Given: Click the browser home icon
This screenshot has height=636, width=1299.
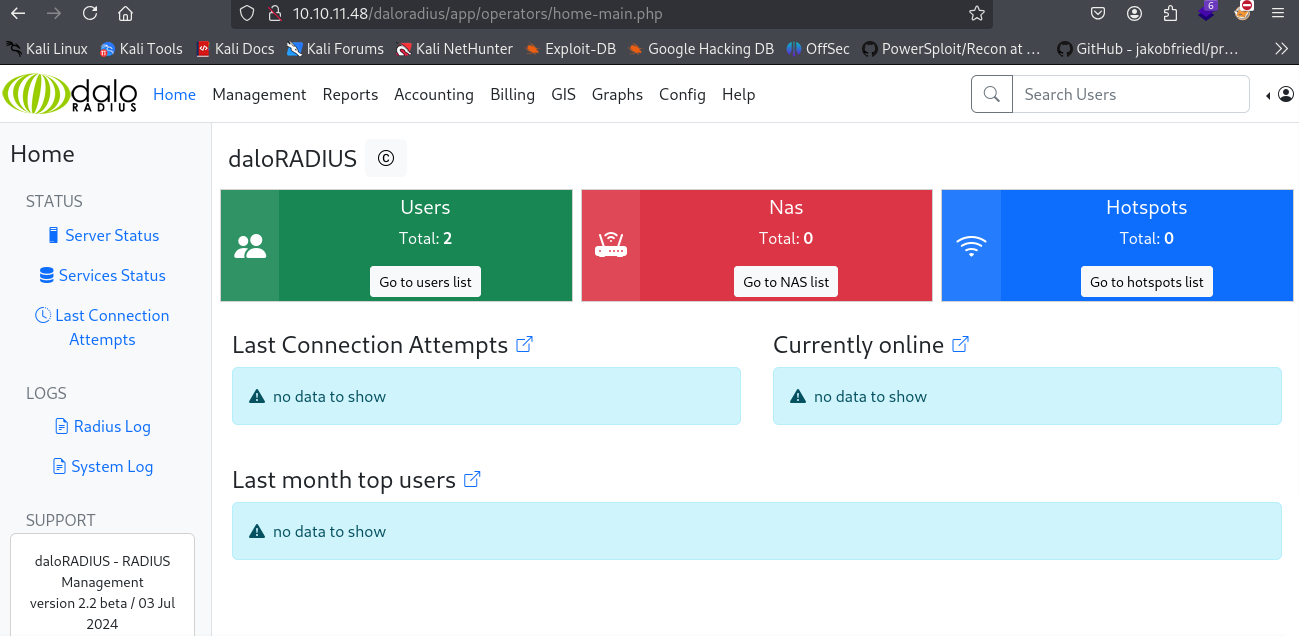Looking at the screenshot, I should (x=125, y=14).
